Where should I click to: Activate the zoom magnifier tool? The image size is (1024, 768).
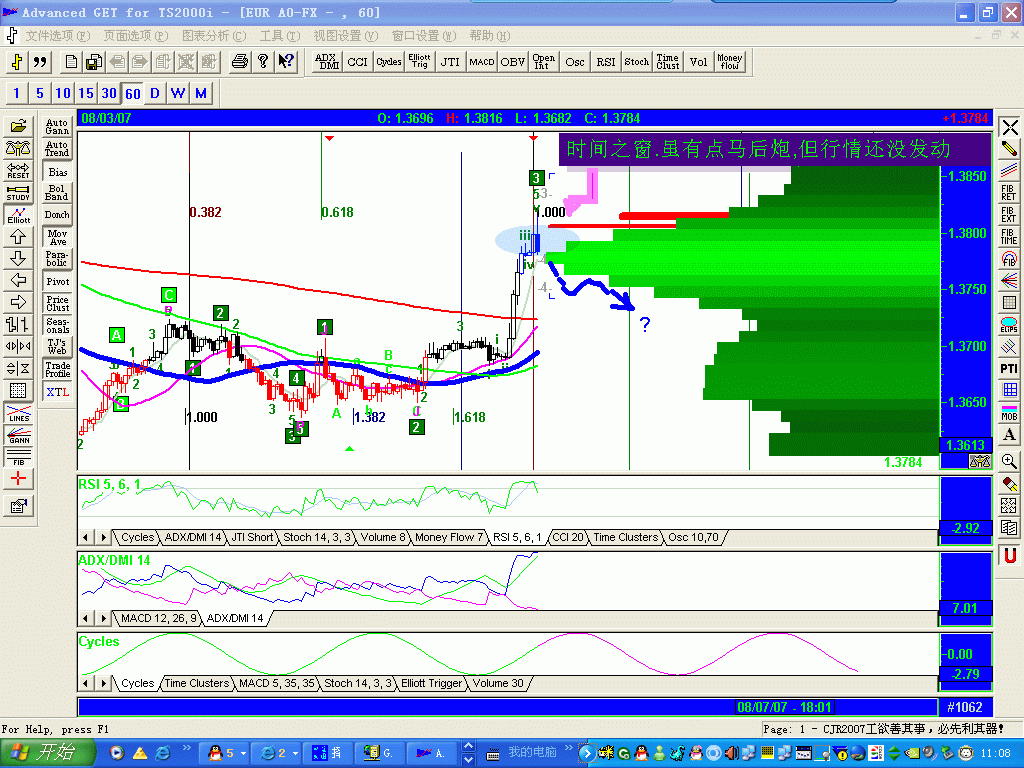(x=1010, y=462)
